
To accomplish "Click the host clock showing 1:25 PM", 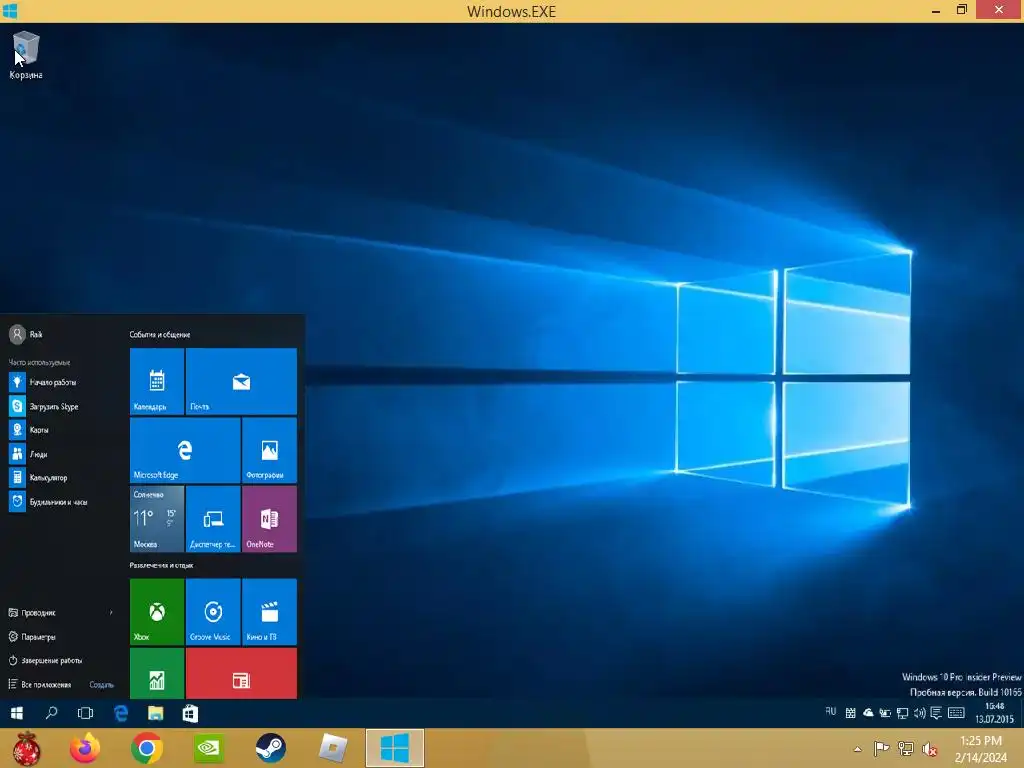I will tap(981, 749).
